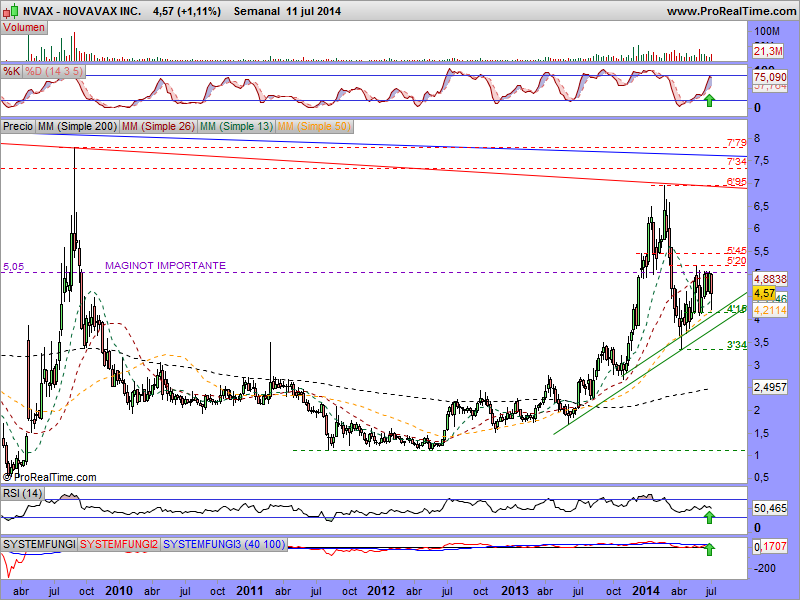Click the 4,57 (+1,11%) quote text
800x600 pixels.
pyautogui.click(x=187, y=11)
